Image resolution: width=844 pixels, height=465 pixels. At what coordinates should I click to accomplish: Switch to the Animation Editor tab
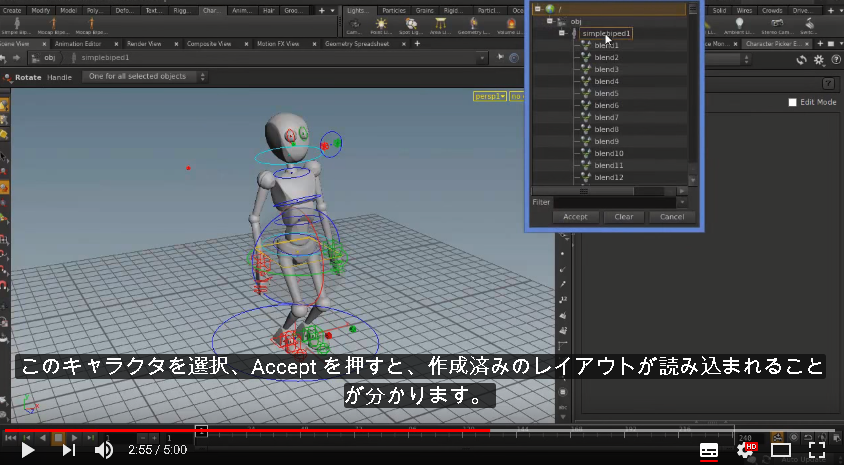[78, 44]
